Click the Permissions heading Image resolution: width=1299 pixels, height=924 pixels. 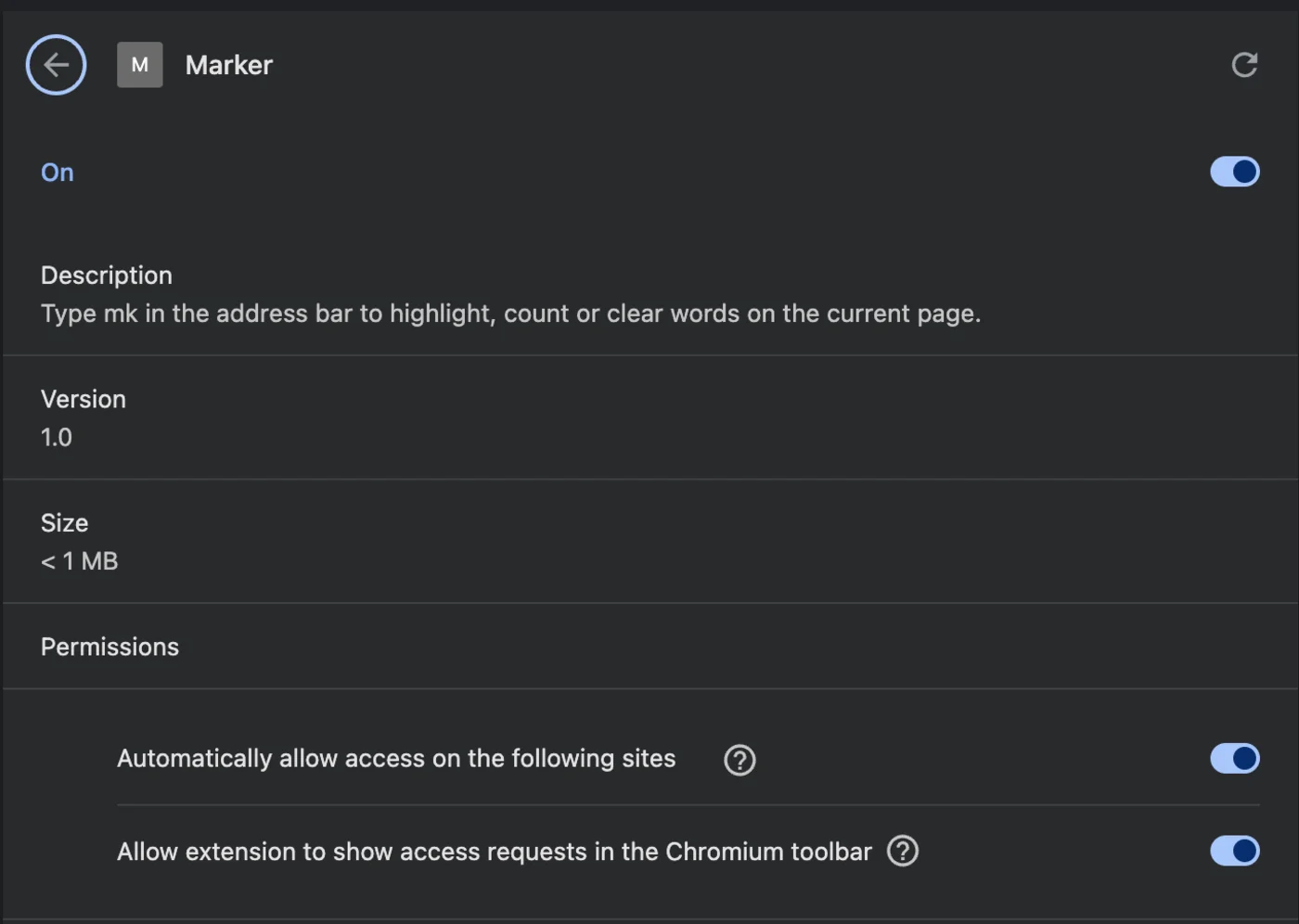pos(109,647)
